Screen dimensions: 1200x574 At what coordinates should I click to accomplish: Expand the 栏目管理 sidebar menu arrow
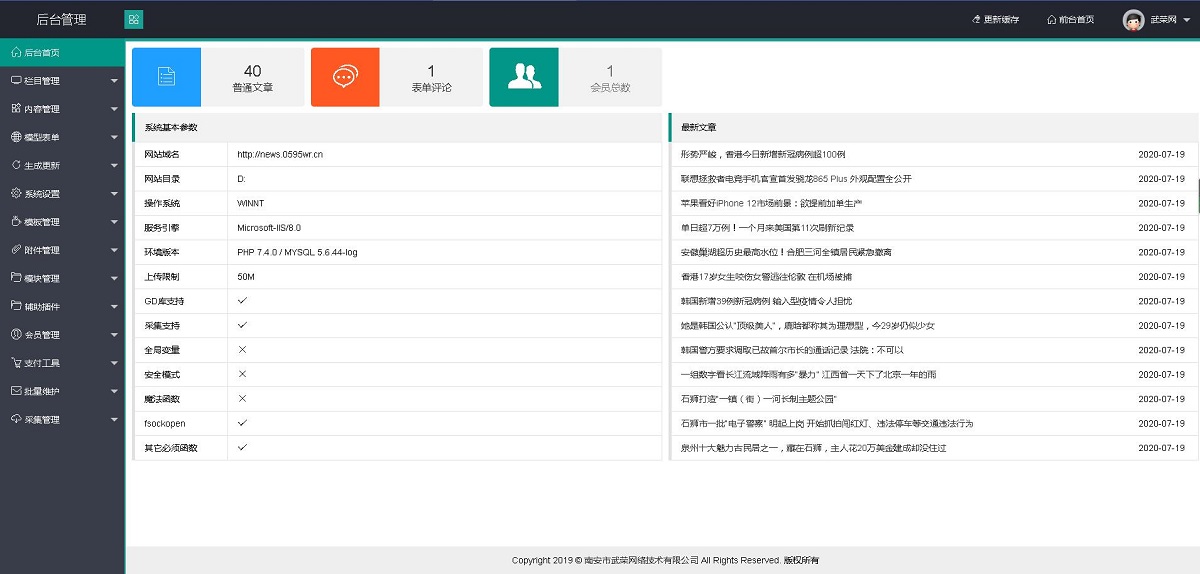pyautogui.click(x=114, y=81)
